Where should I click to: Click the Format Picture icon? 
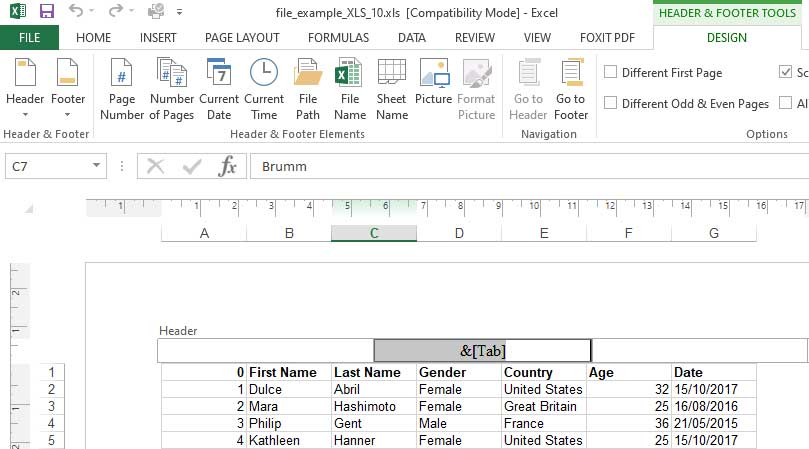[476, 72]
